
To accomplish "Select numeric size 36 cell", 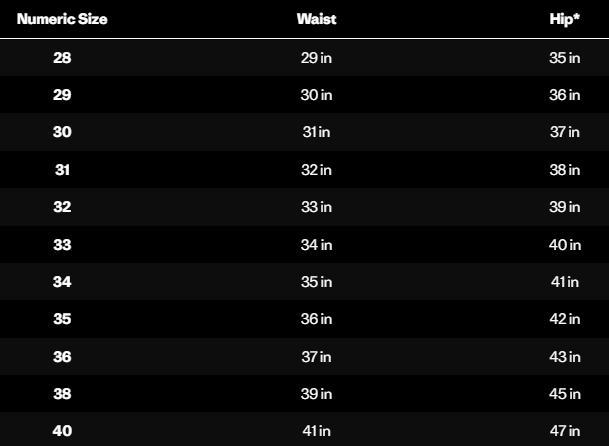I will click(62, 357).
